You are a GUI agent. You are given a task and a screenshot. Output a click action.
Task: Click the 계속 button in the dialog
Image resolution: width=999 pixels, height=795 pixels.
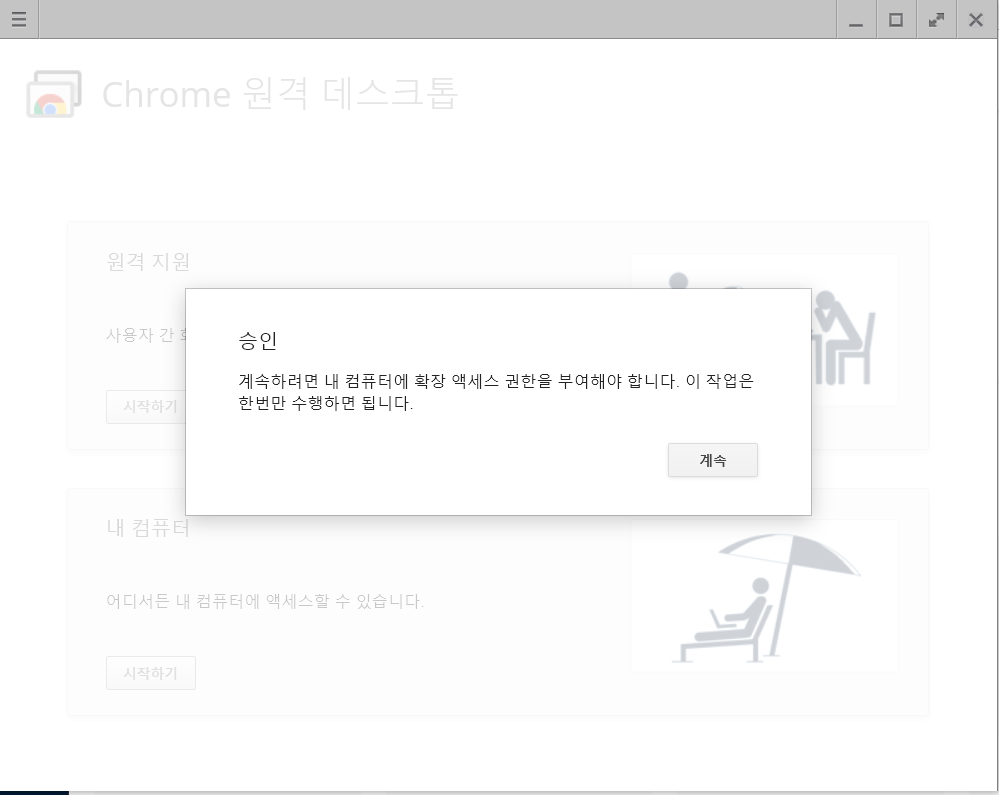(x=712, y=460)
